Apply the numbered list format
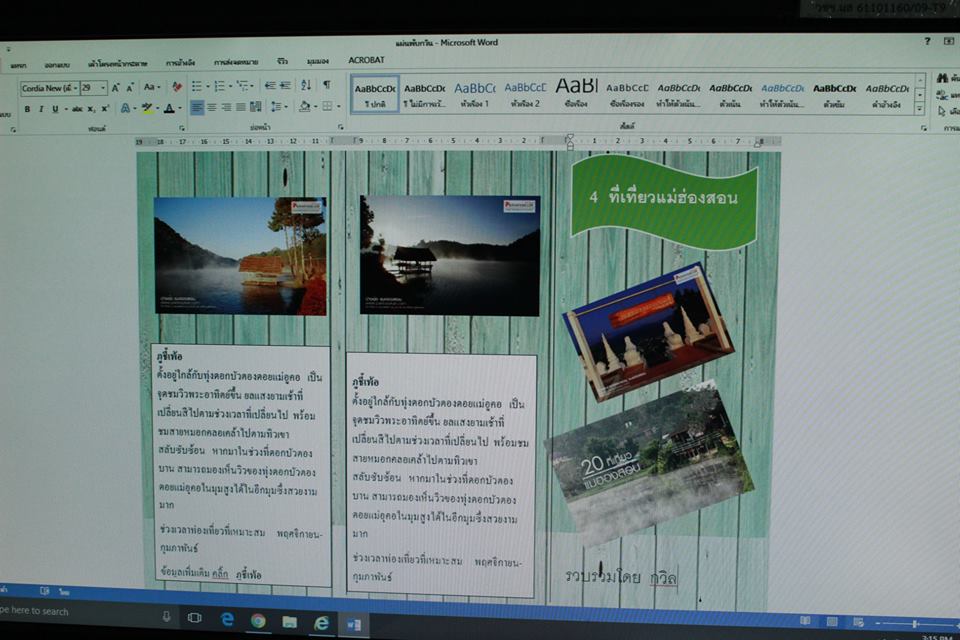 click(219, 86)
